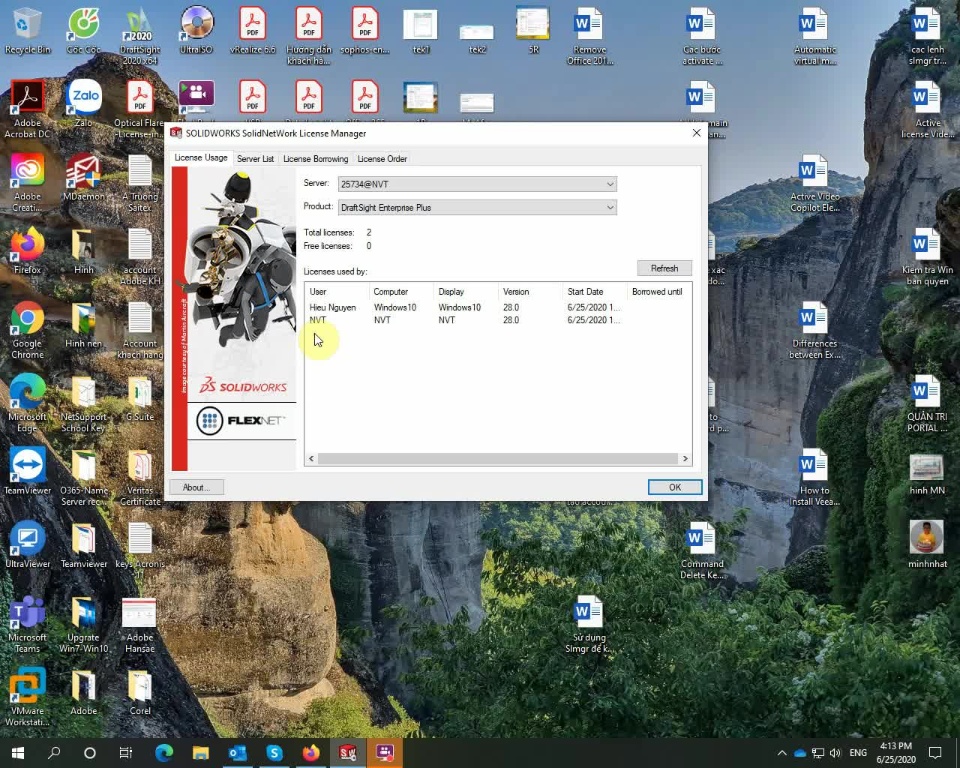Show hidden system tray icons
Screen dimensions: 960x768
[x=782, y=753]
